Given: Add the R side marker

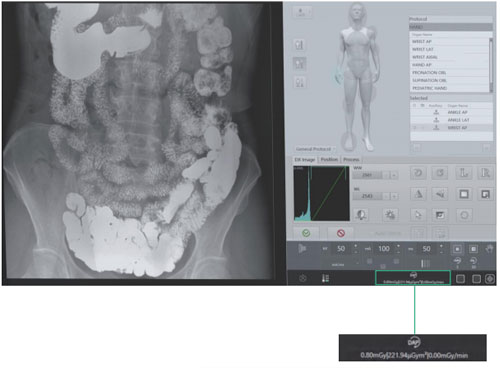Looking at the screenshot, I should [x=485, y=173].
